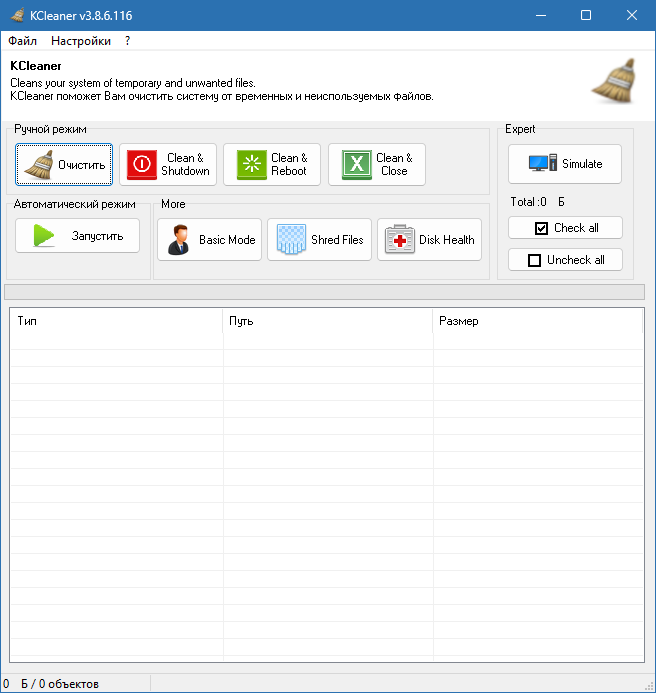The width and height of the screenshot is (656, 693).
Task: Click the empty progress bar
Action: pos(324,292)
